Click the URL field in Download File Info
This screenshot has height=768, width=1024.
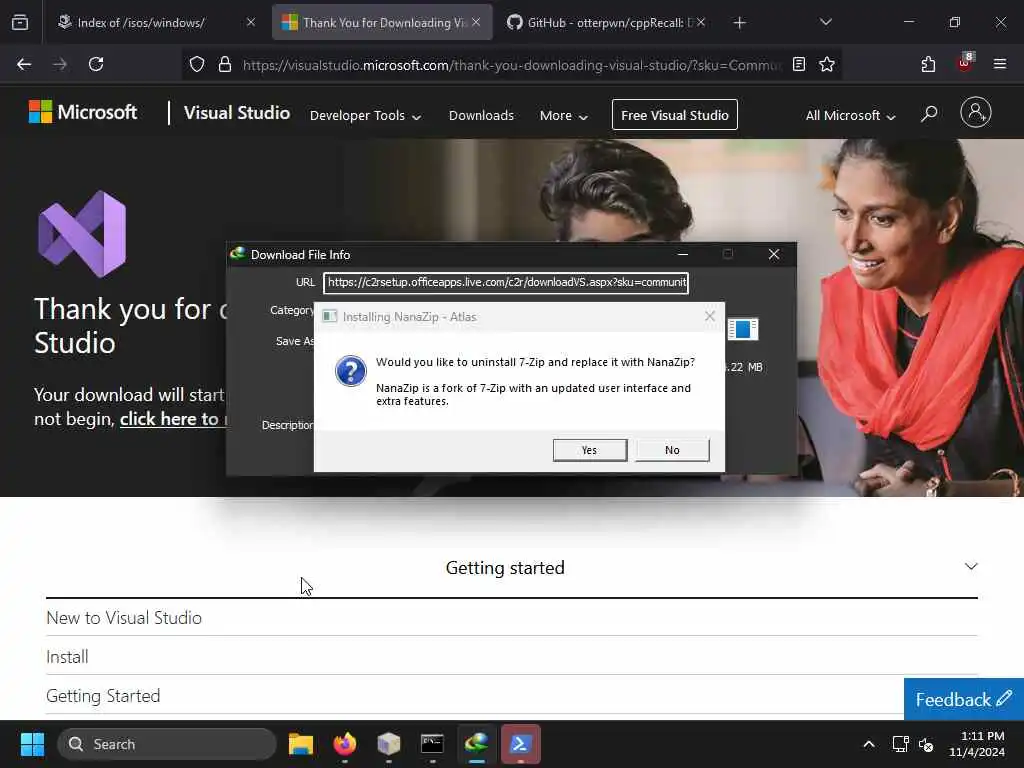[x=506, y=282]
